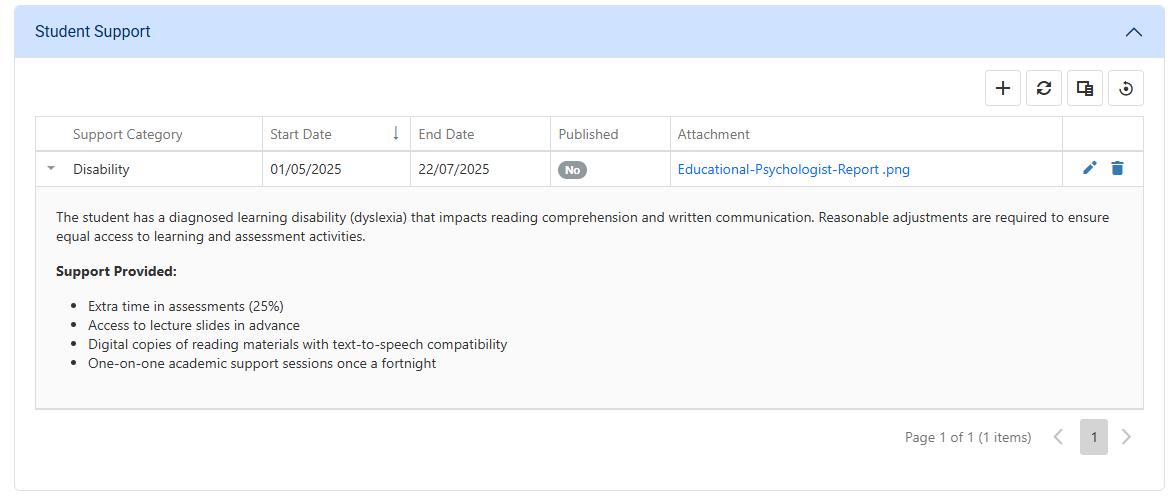Select page 1 in pagination
Image resolution: width=1171 pixels, height=497 pixels.
[x=1094, y=437]
